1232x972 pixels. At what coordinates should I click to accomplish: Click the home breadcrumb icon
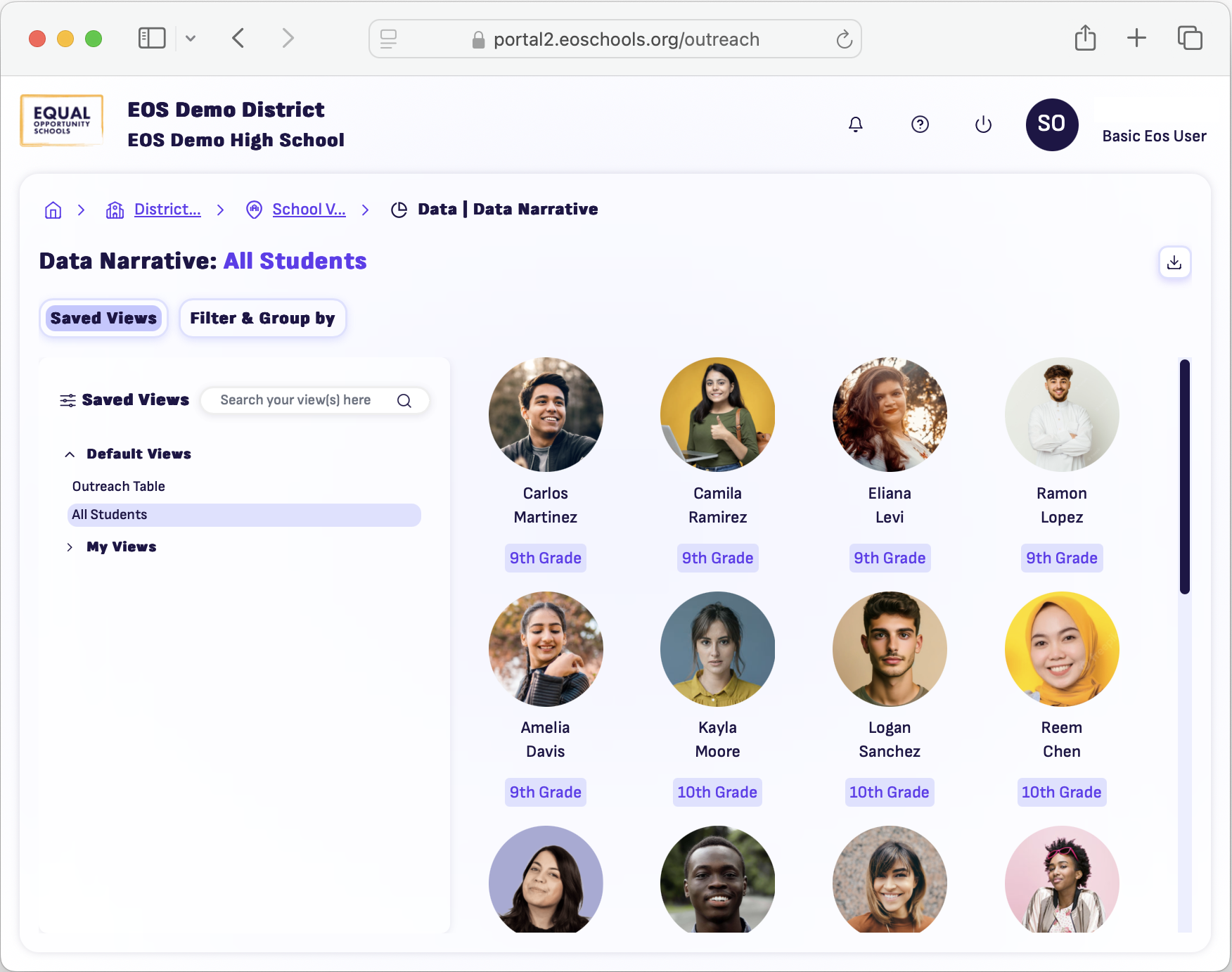tap(53, 210)
